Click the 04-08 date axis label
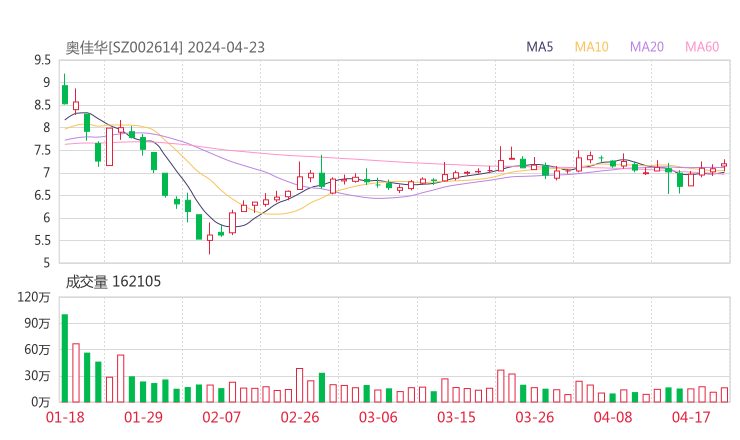Screen dimensions: 740x440 pyautogui.click(x=613, y=417)
